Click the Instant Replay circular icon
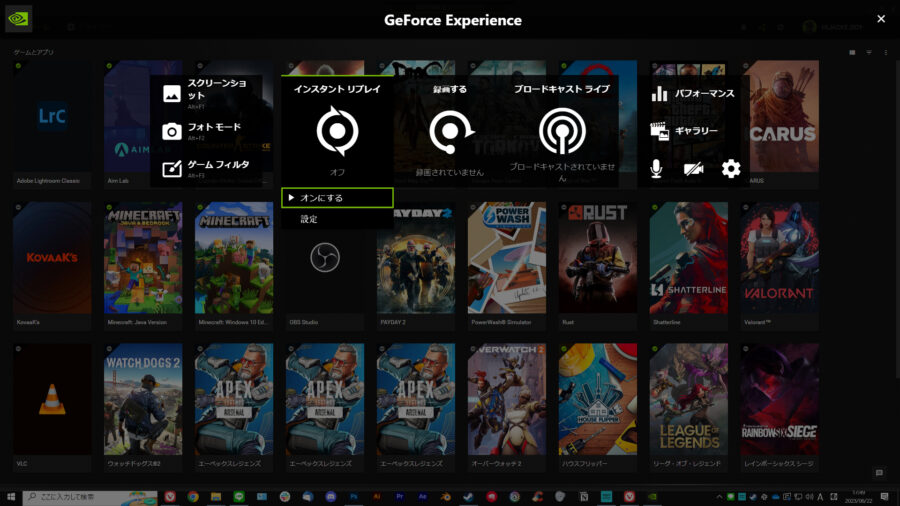 pyautogui.click(x=338, y=131)
